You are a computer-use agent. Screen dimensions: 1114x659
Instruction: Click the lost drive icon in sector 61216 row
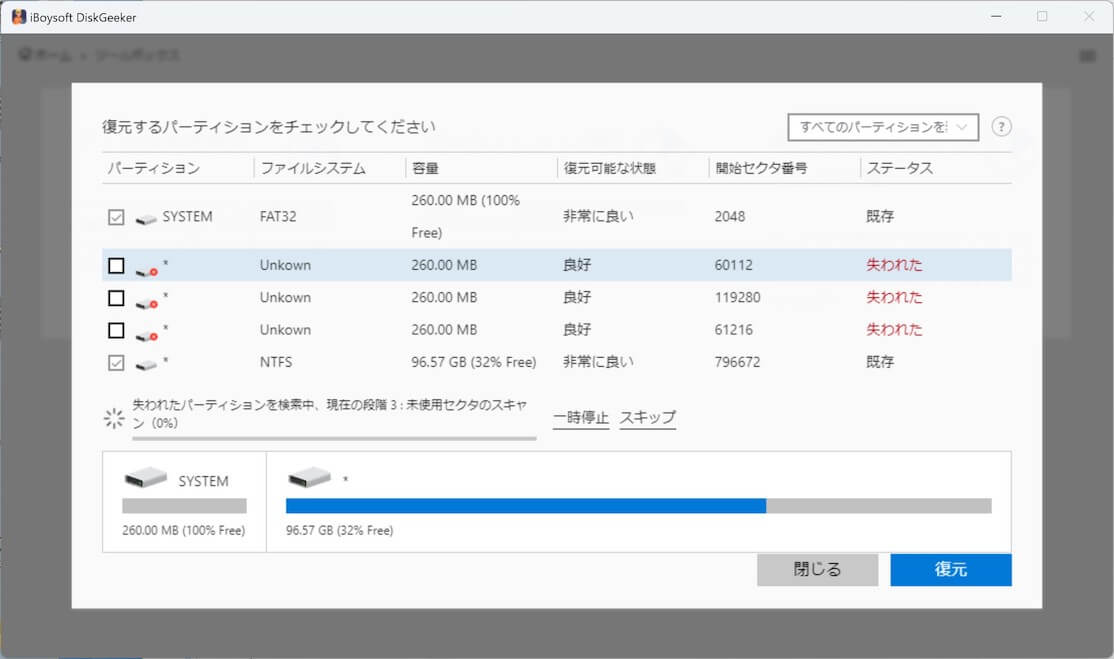click(146, 335)
